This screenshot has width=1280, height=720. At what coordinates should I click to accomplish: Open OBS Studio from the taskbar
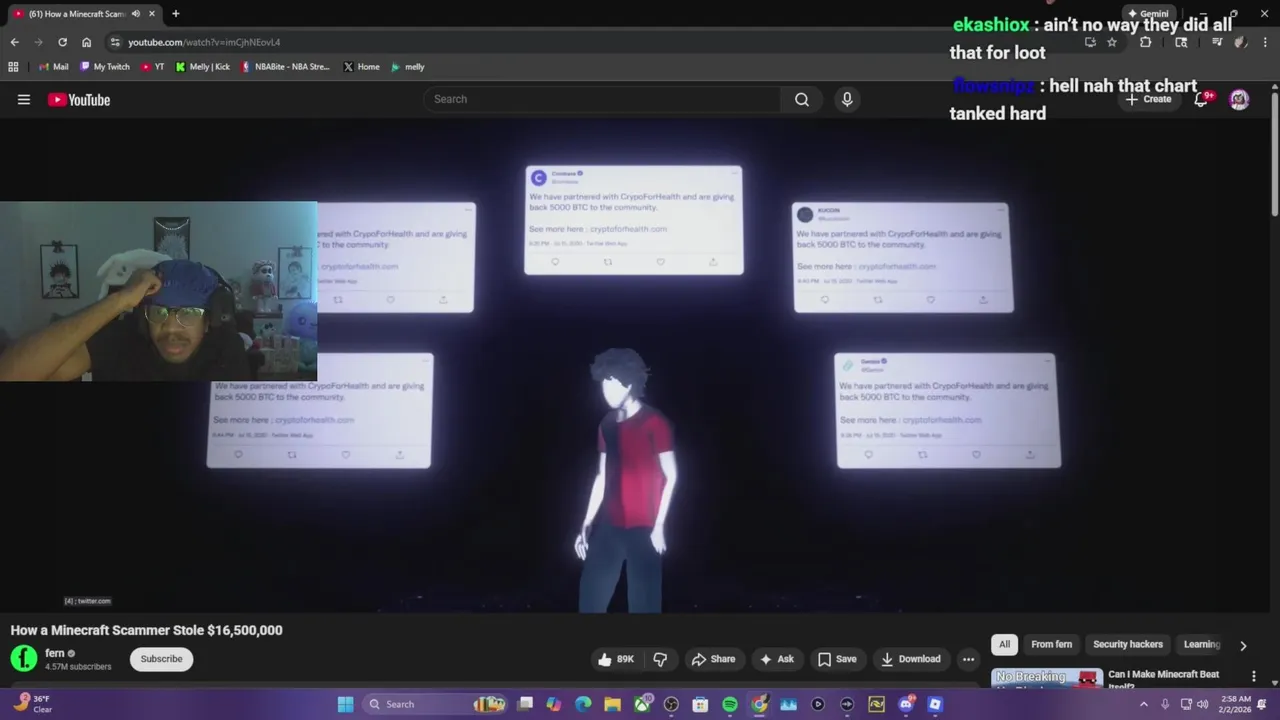671,704
